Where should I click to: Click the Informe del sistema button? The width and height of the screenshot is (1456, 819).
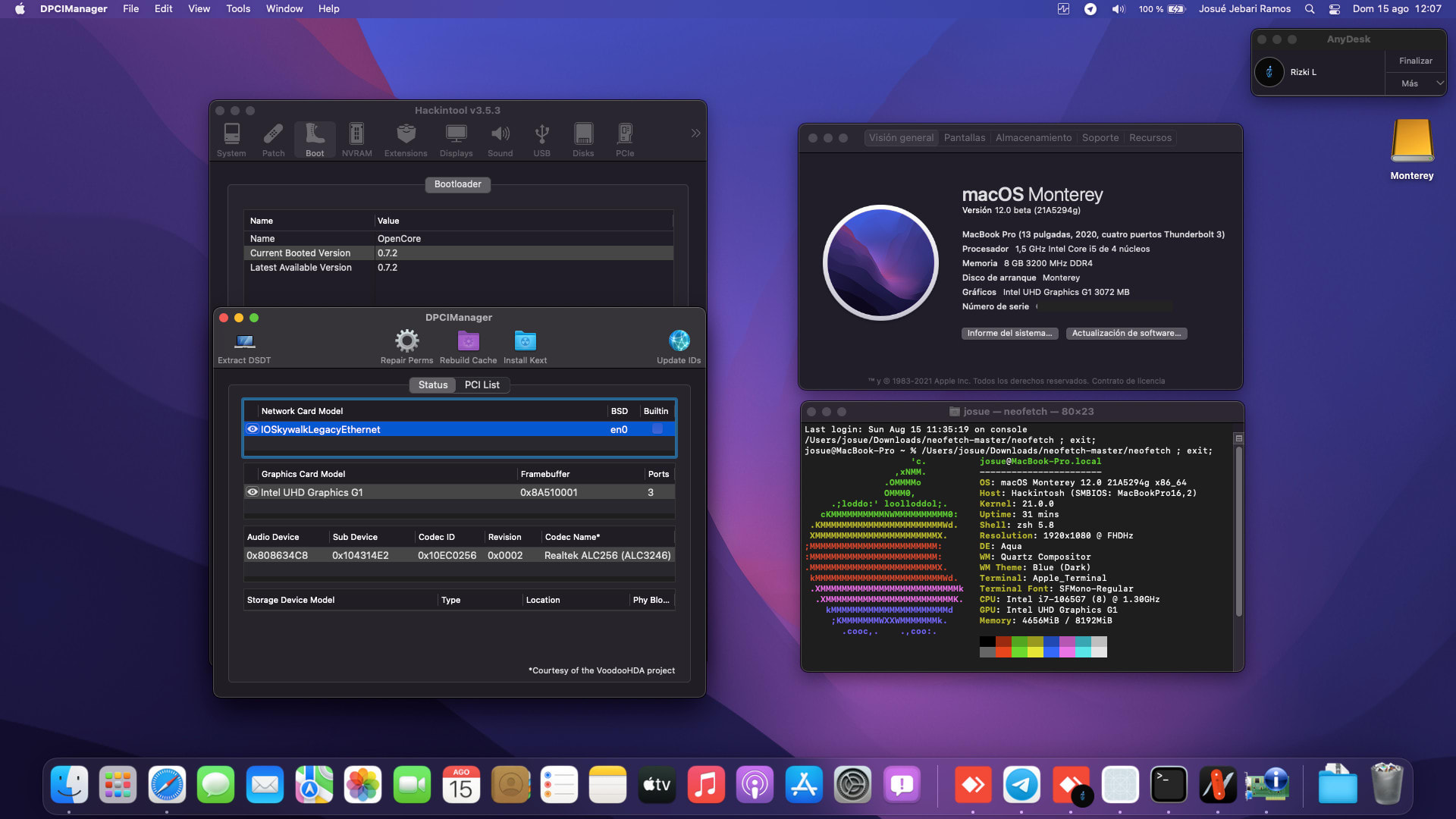(x=1009, y=334)
